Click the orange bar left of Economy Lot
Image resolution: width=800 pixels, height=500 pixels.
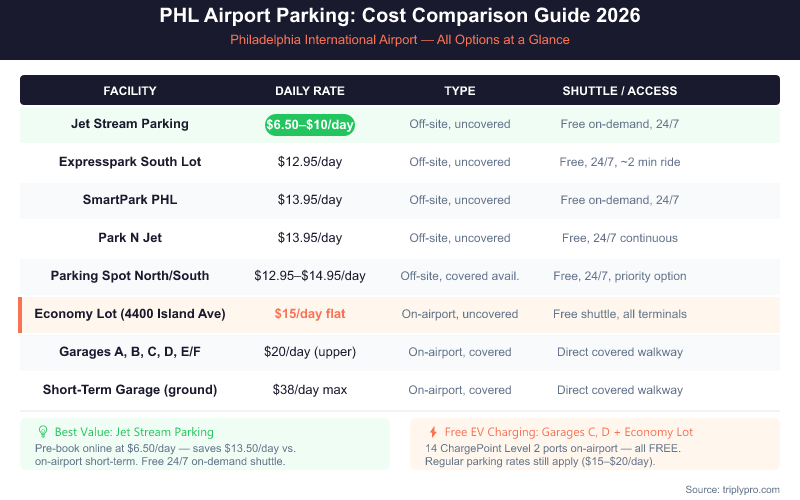point(21,314)
